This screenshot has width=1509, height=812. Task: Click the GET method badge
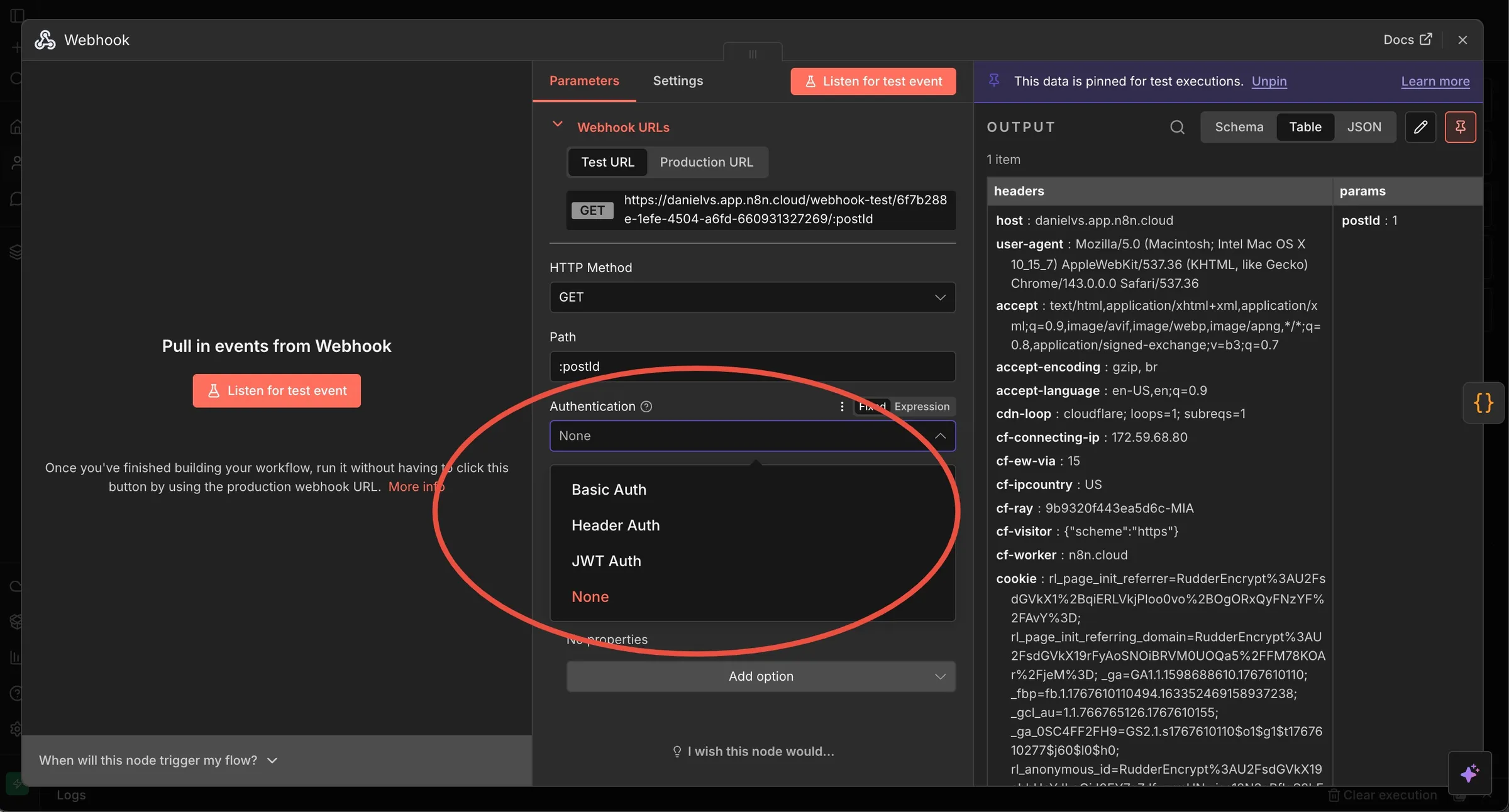click(592, 210)
